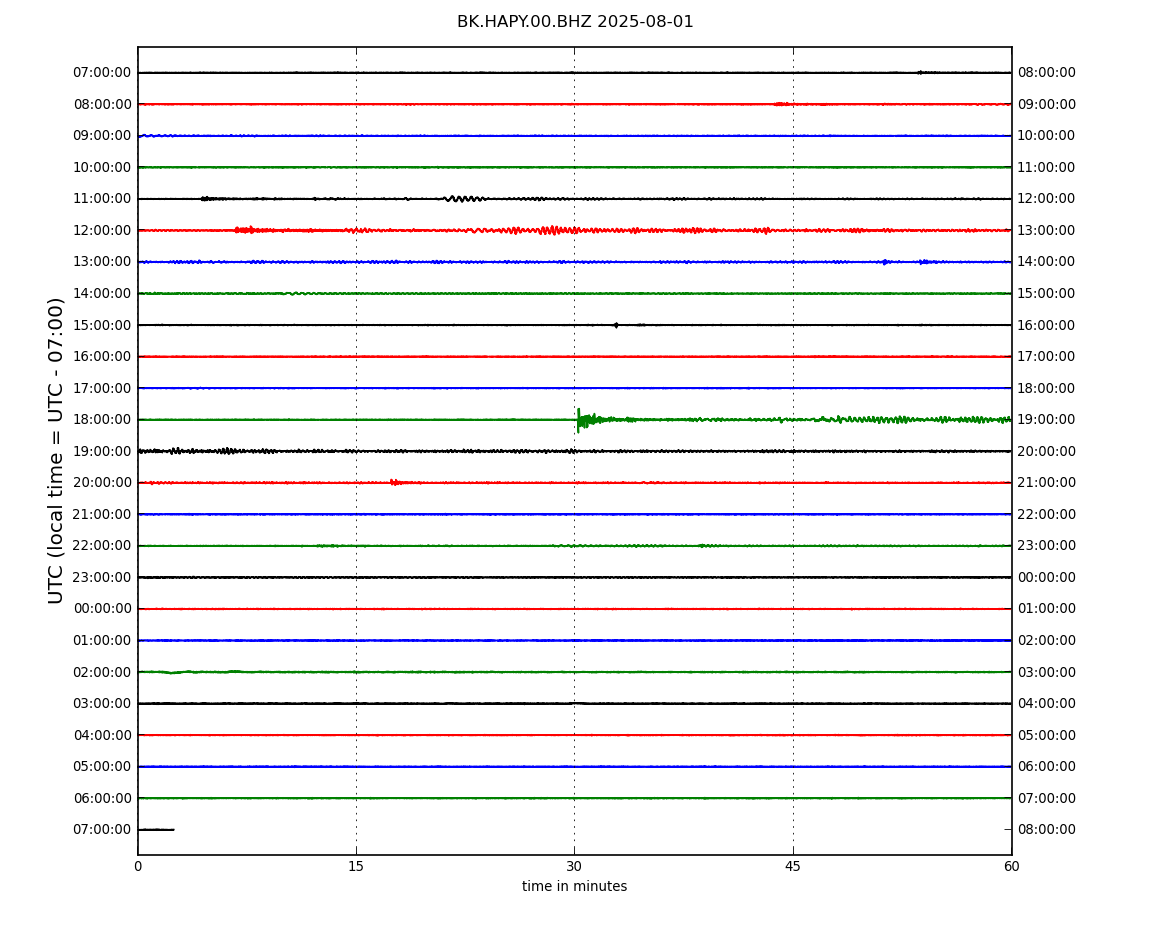Click right-axis label 07:00:00
The height and width of the screenshot is (950, 1150).
tap(1047, 798)
